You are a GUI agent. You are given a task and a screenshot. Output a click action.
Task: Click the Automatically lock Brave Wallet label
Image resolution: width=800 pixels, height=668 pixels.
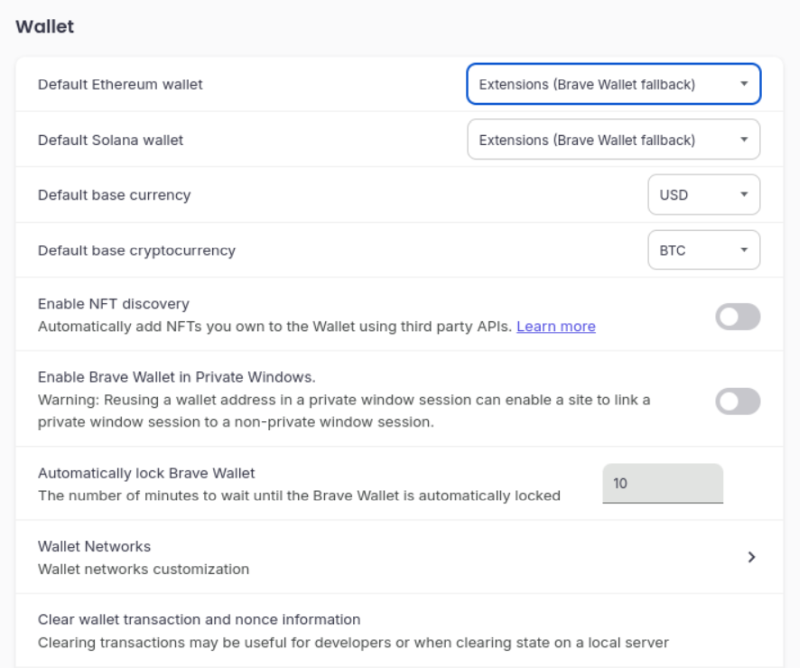[x=146, y=473]
